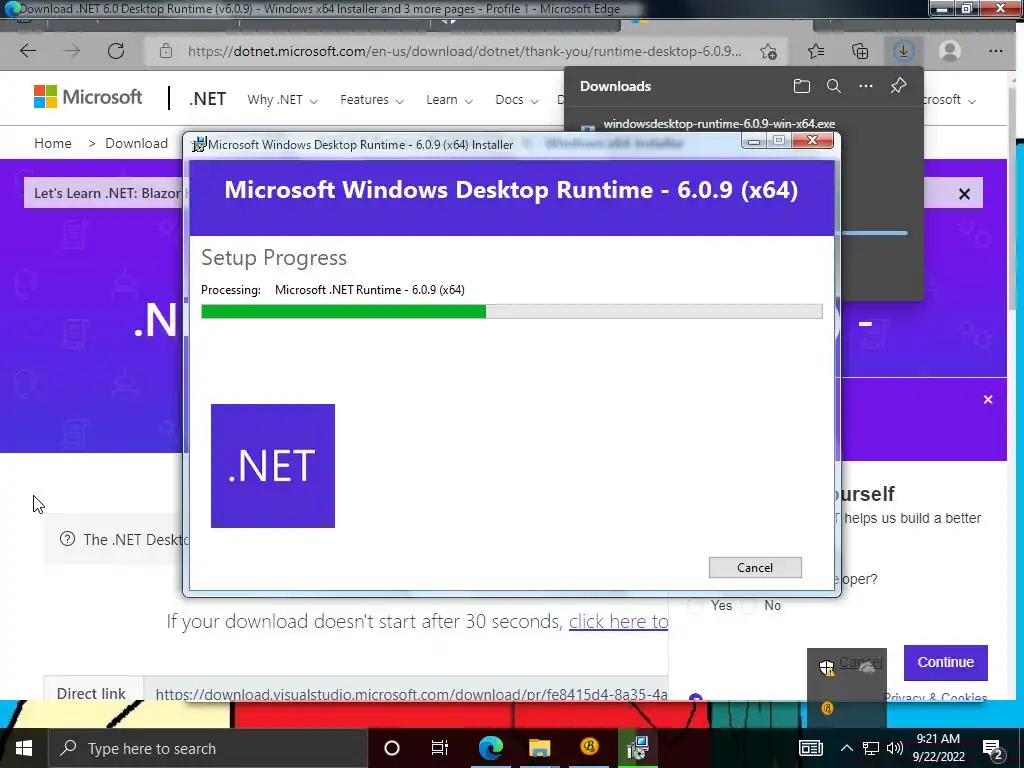Switch to Microsoft Edge on taskbar
1024x768 pixels.
coord(490,748)
